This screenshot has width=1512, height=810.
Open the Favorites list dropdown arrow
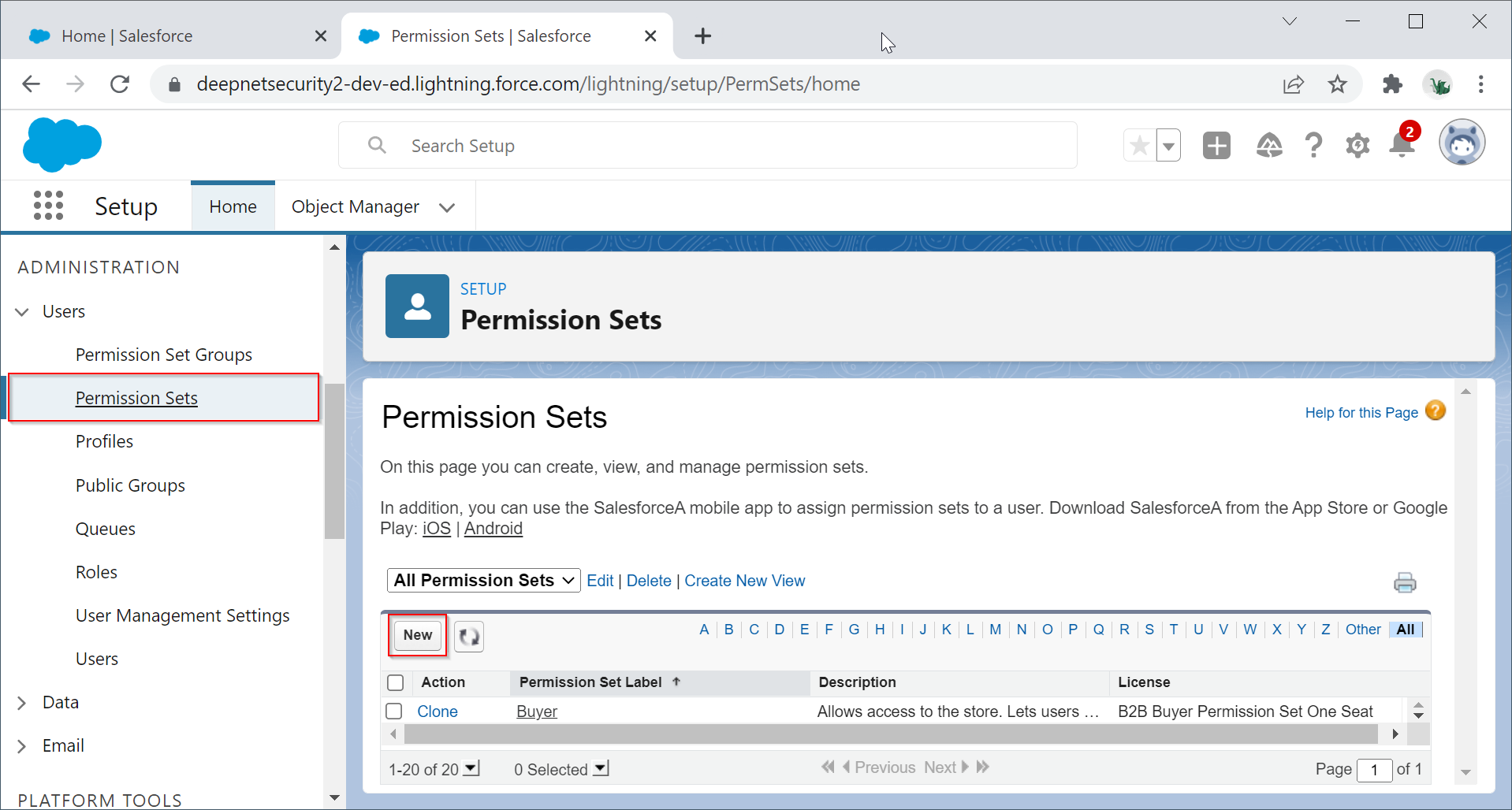point(1168,146)
